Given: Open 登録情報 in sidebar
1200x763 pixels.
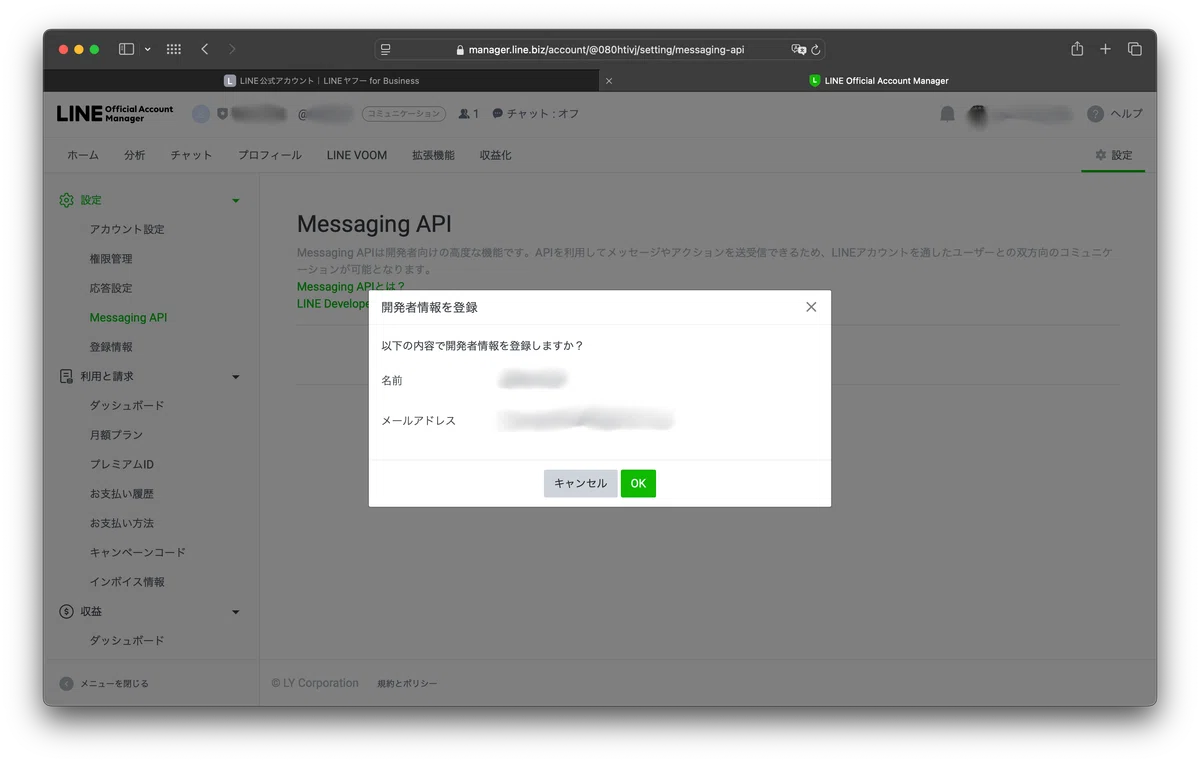Looking at the screenshot, I should 111,347.
